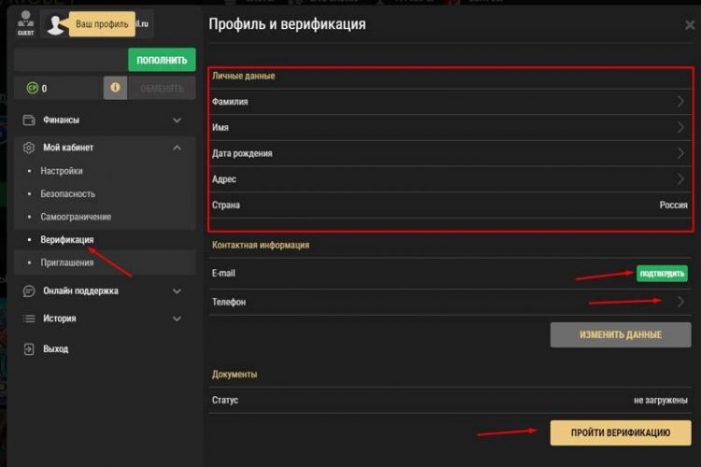Open Безопасность in the sidebar
701x467 pixels.
pos(68,194)
